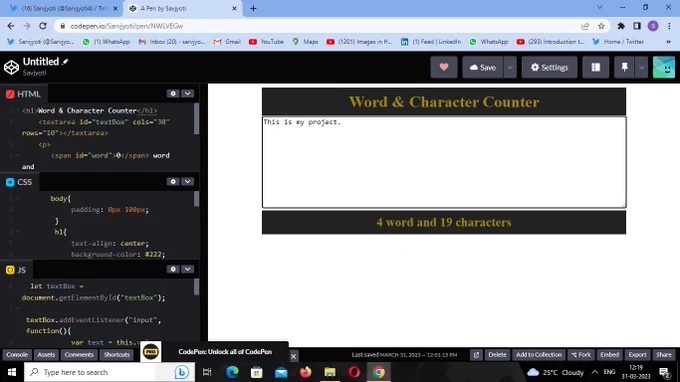This screenshot has height=382, width=680.
Task: Click the browser address bar URL
Action: [x=127, y=26]
